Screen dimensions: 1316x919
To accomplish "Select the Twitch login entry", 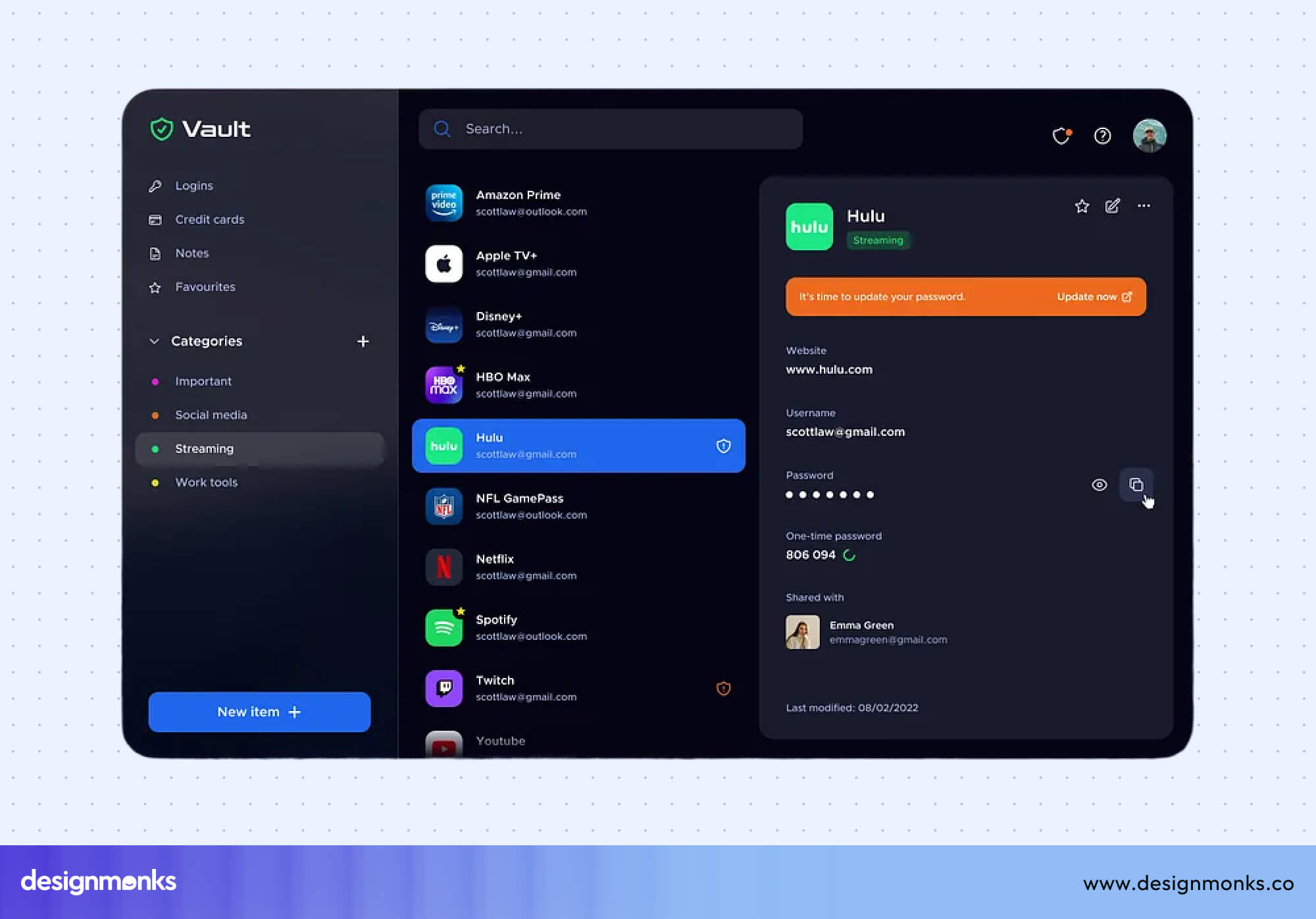I will pyautogui.click(x=578, y=688).
